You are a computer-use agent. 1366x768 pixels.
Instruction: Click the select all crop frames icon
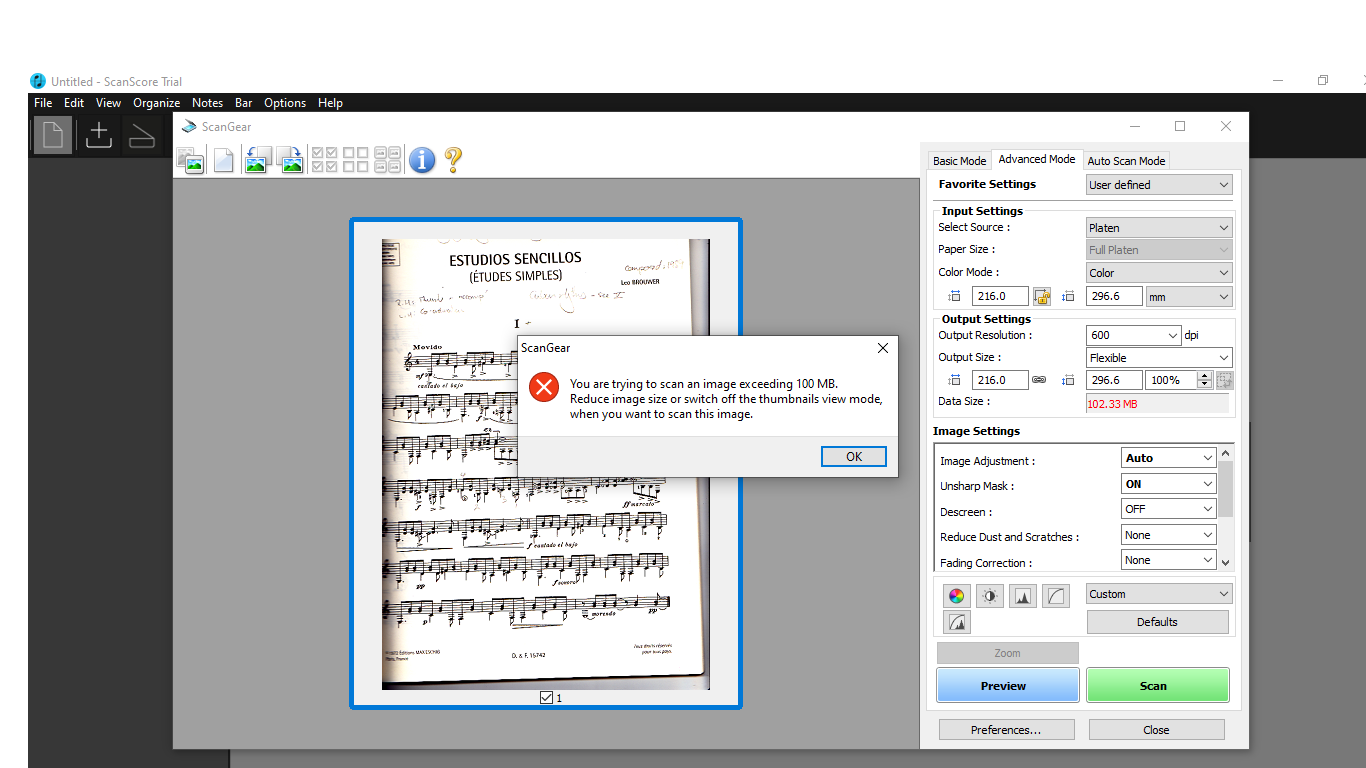(x=388, y=160)
